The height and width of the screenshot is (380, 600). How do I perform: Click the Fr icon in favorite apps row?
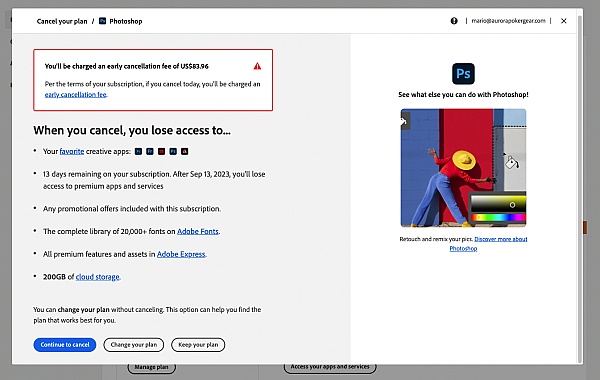point(150,152)
